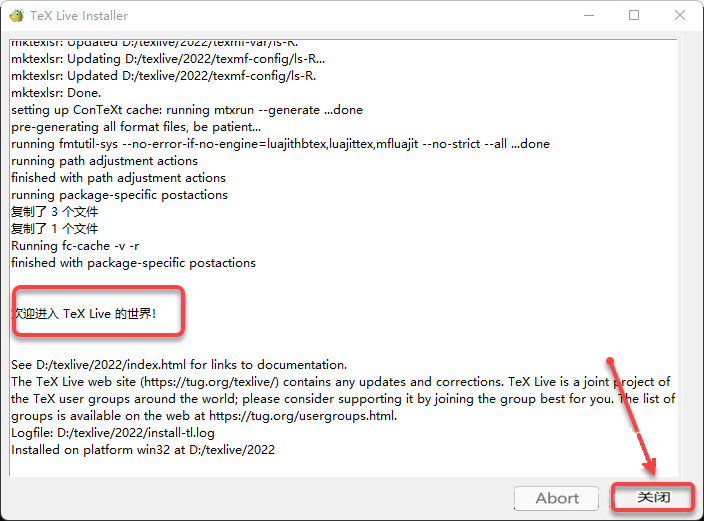704x521 pixels.
Task: Click the vertical scrollbar track of the log
Action: coord(687,250)
